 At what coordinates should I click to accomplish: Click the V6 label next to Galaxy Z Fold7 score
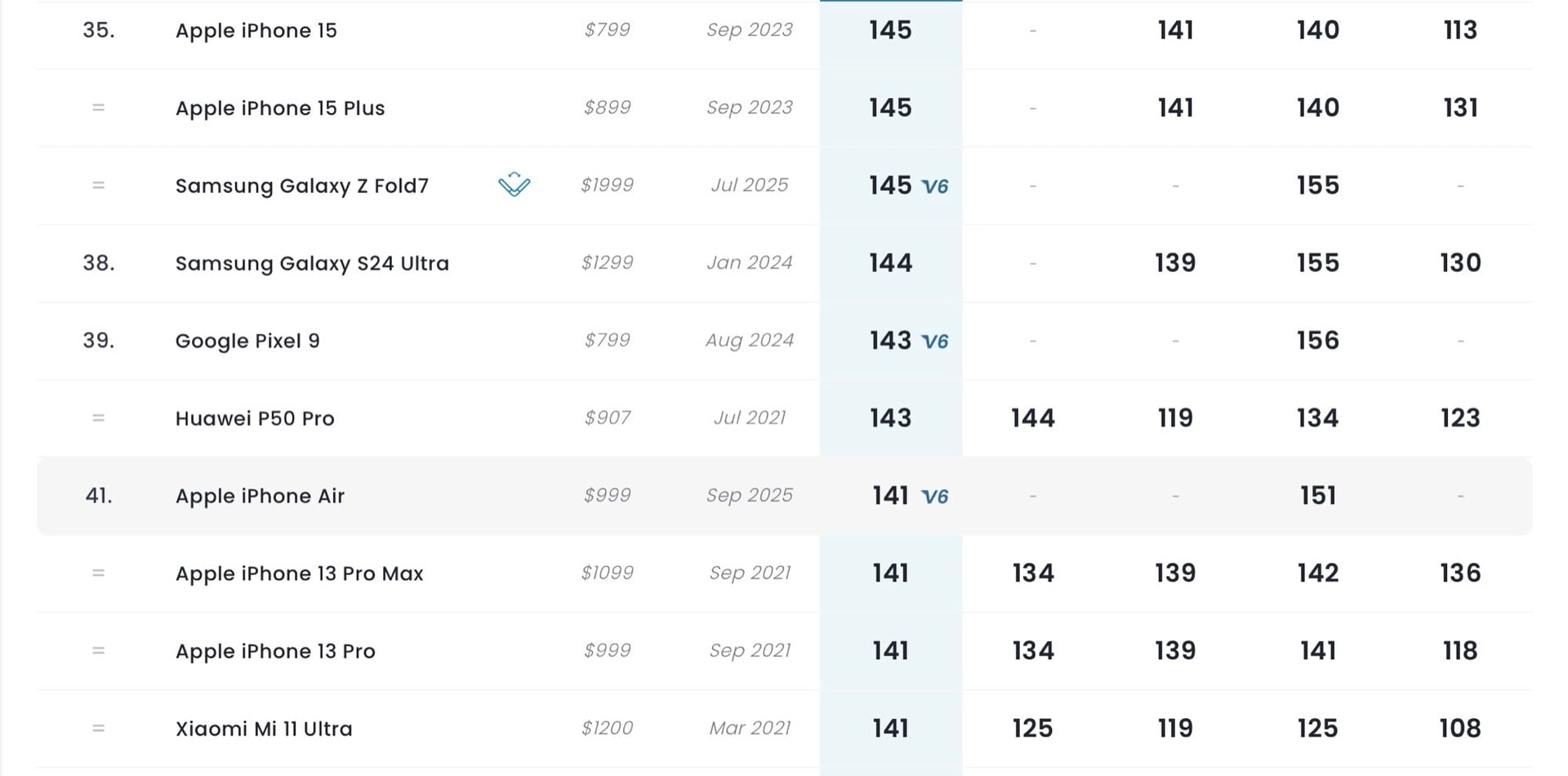[x=934, y=187]
